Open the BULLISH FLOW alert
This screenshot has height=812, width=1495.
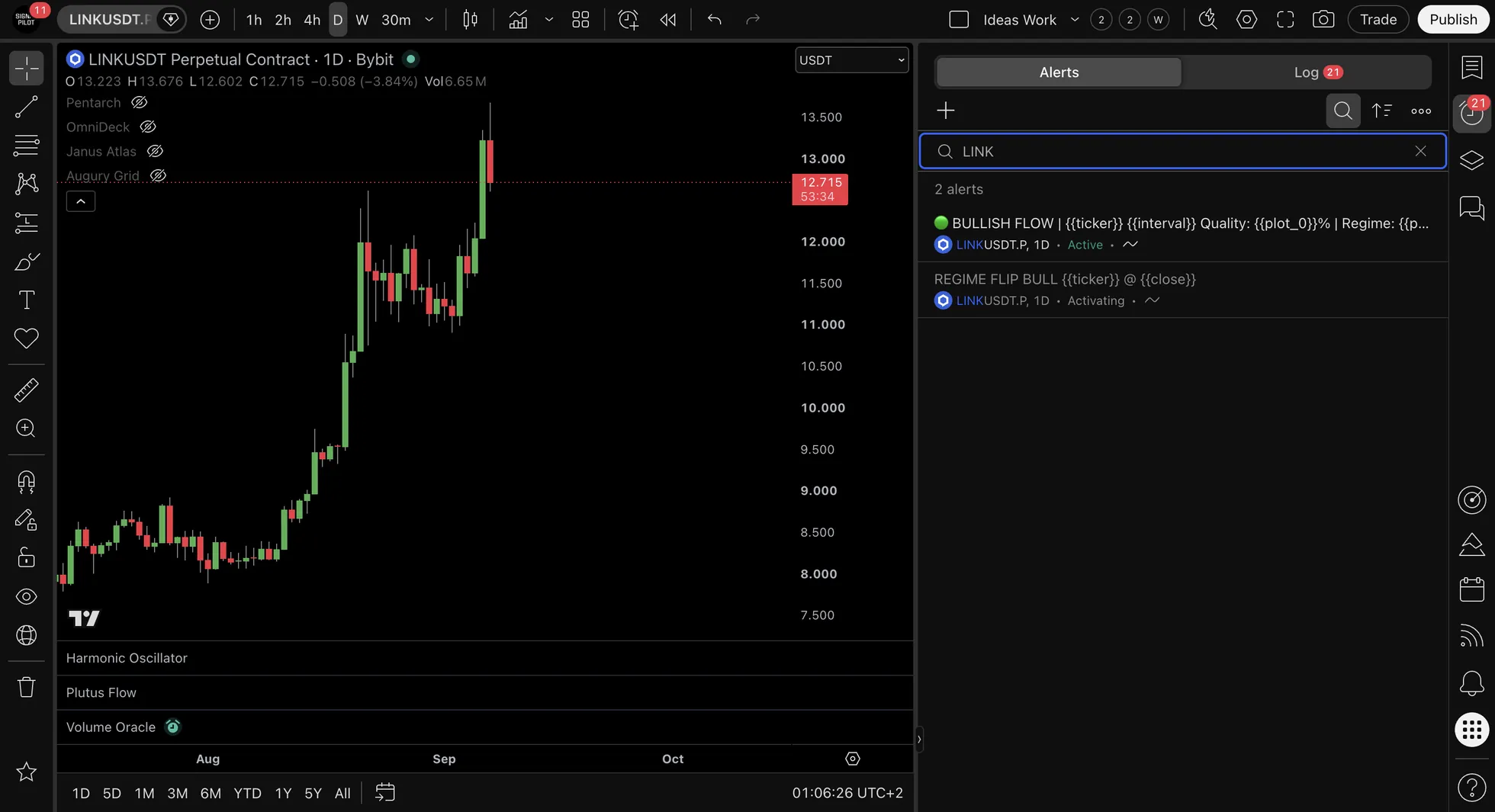1182,233
